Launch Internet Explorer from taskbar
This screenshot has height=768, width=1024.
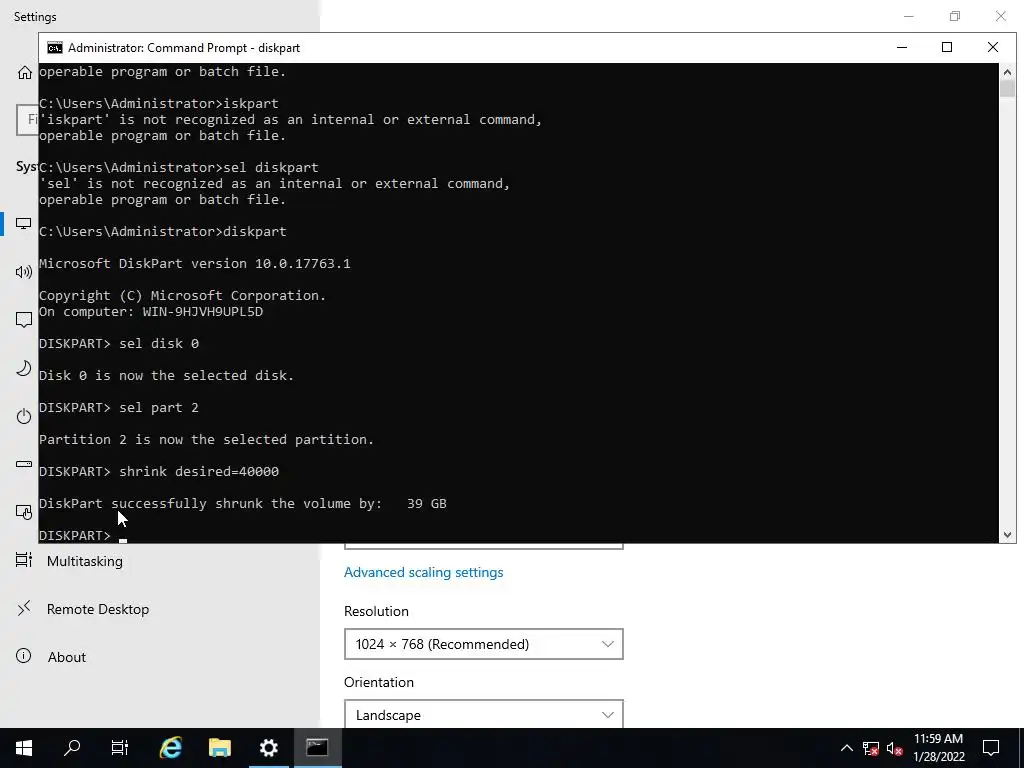[170, 748]
